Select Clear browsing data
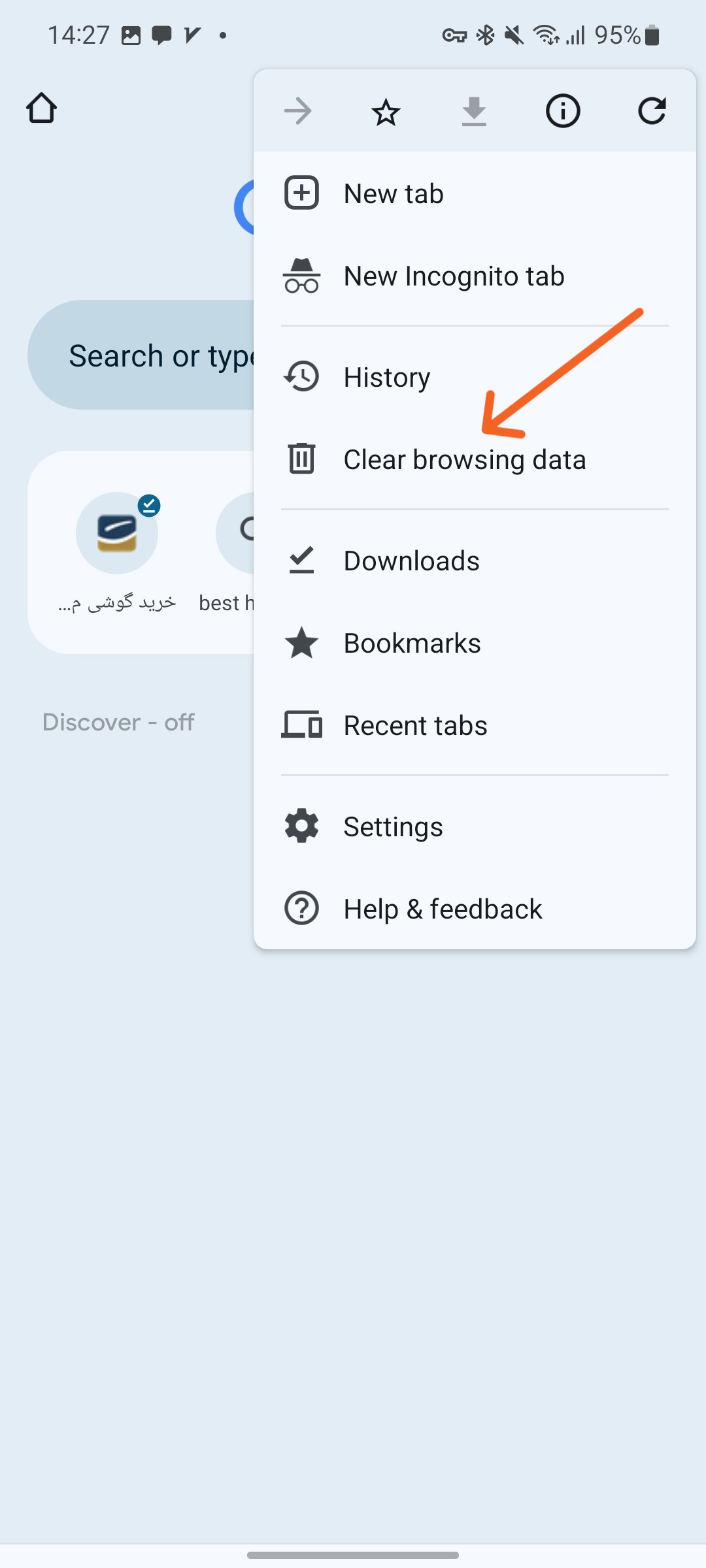 [464, 460]
